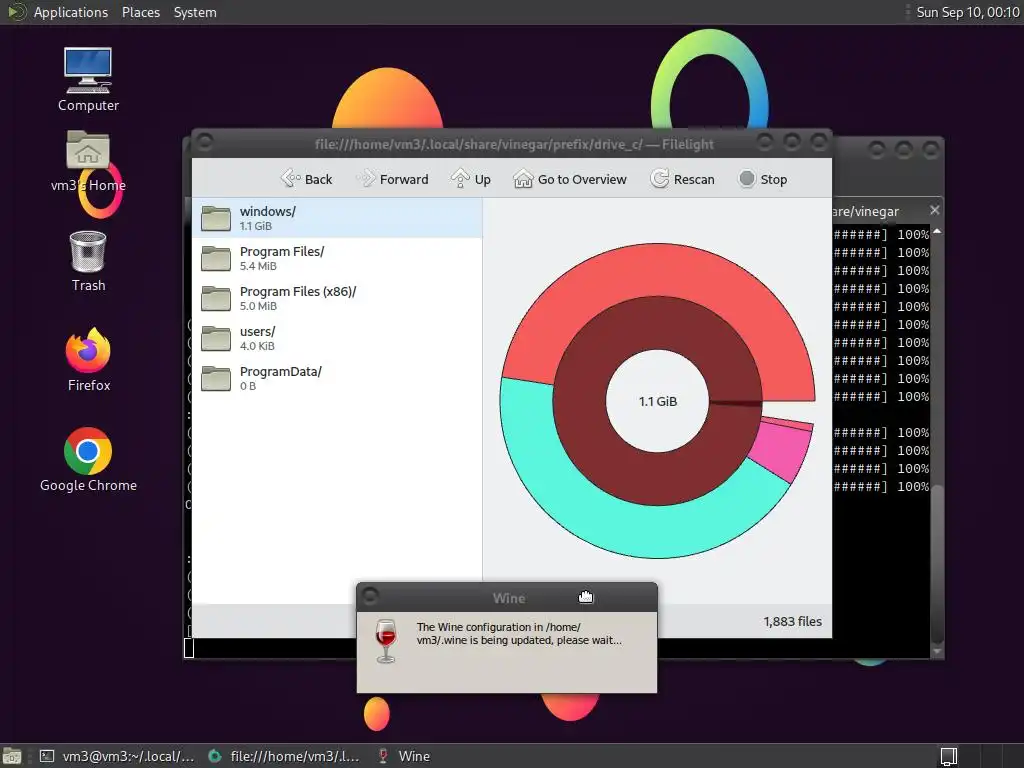Click the terminal scrollbar down arrow

[x=937, y=651]
